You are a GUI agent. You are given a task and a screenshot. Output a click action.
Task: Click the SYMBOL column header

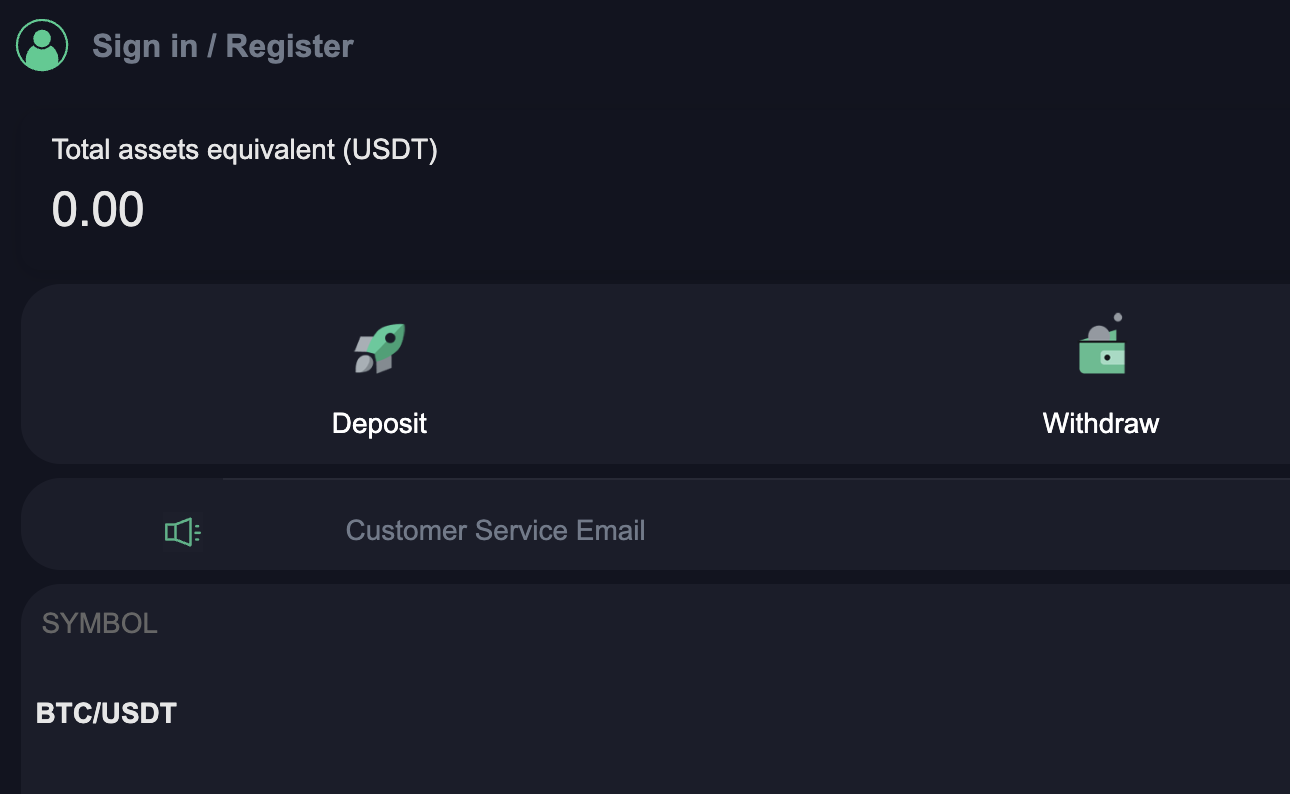tap(100, 624)
